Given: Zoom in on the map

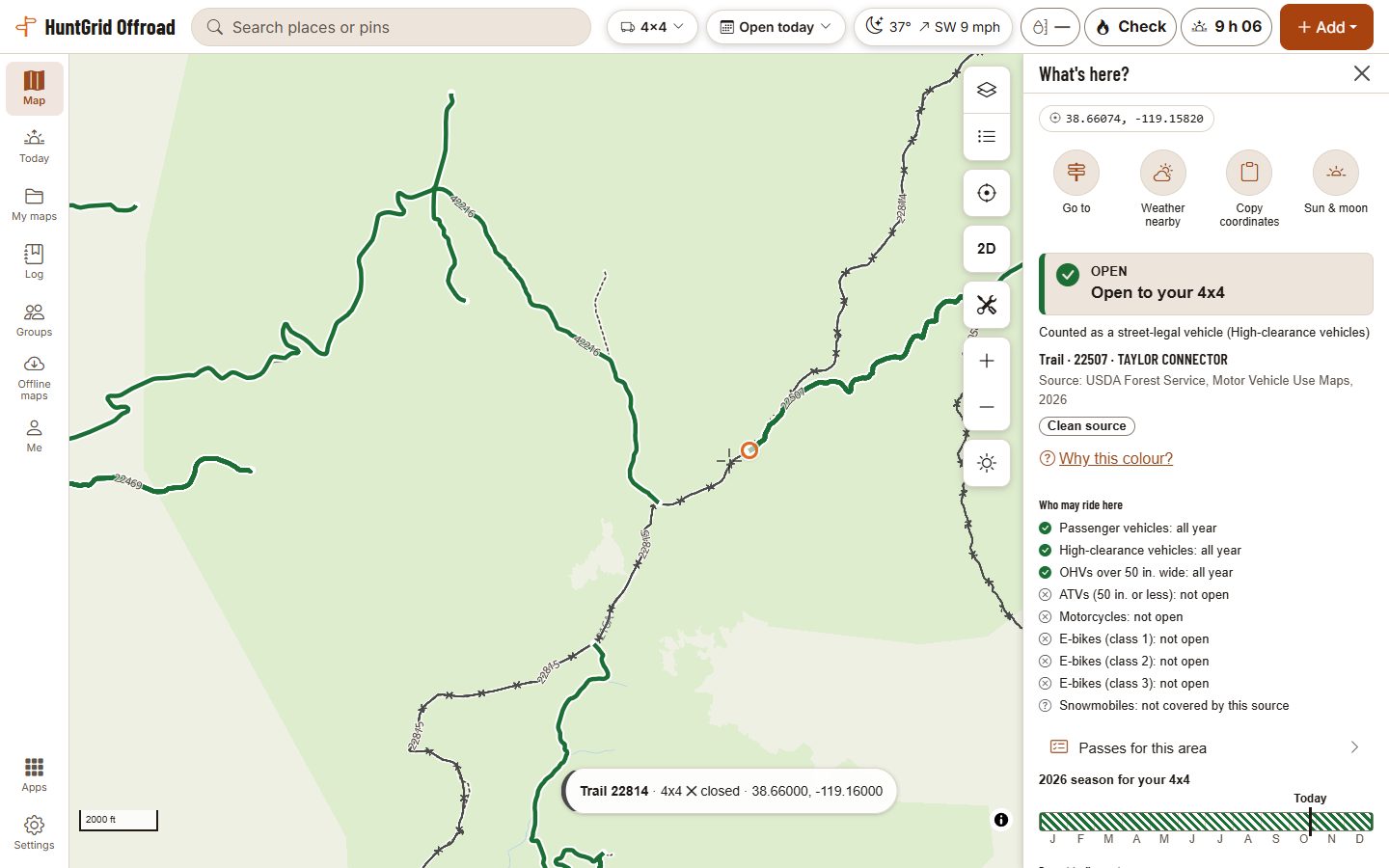Looking at the screenshot, I should 986,361.
